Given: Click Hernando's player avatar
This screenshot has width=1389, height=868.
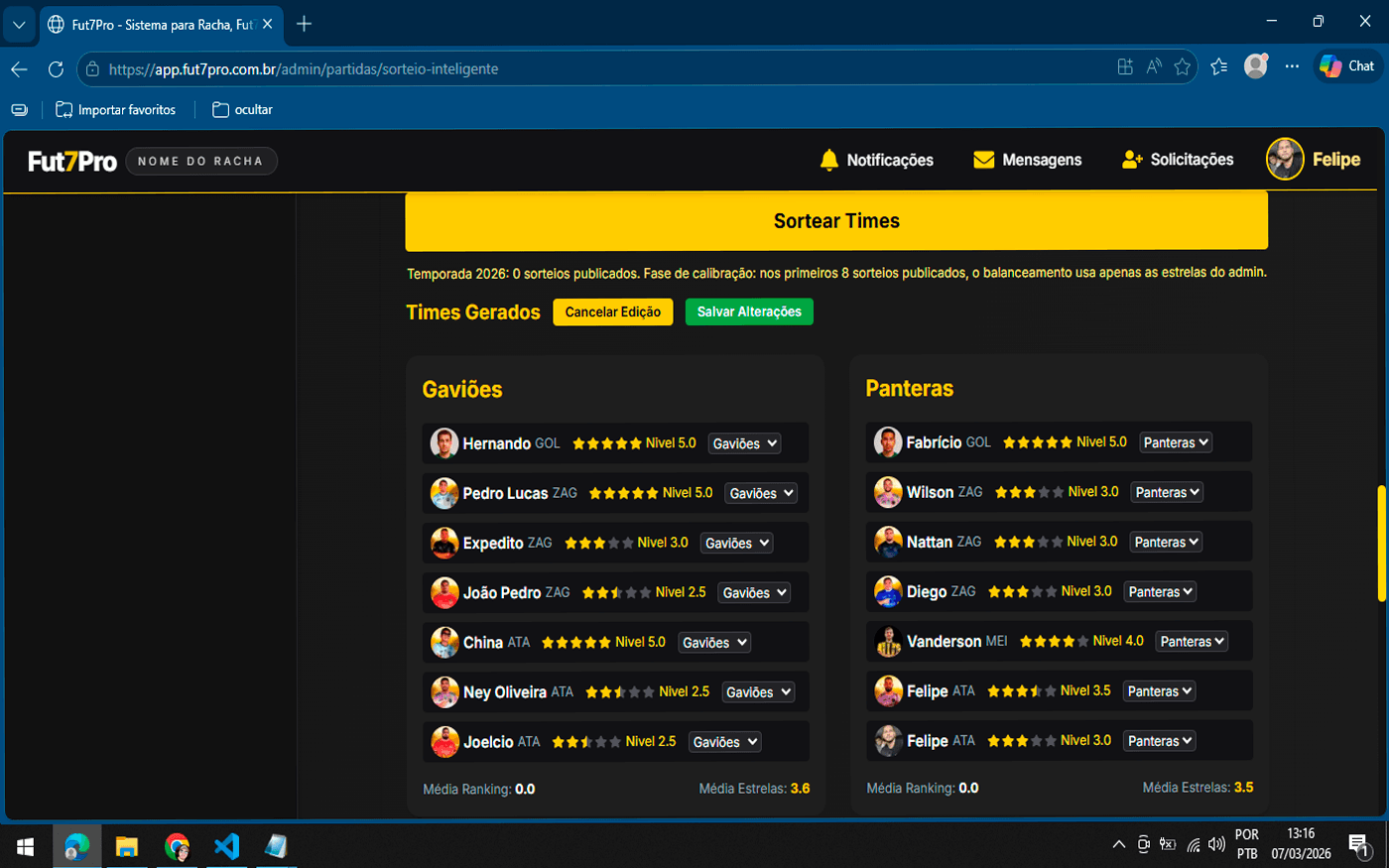Looking at the screenshot, I should coord(443,443).
